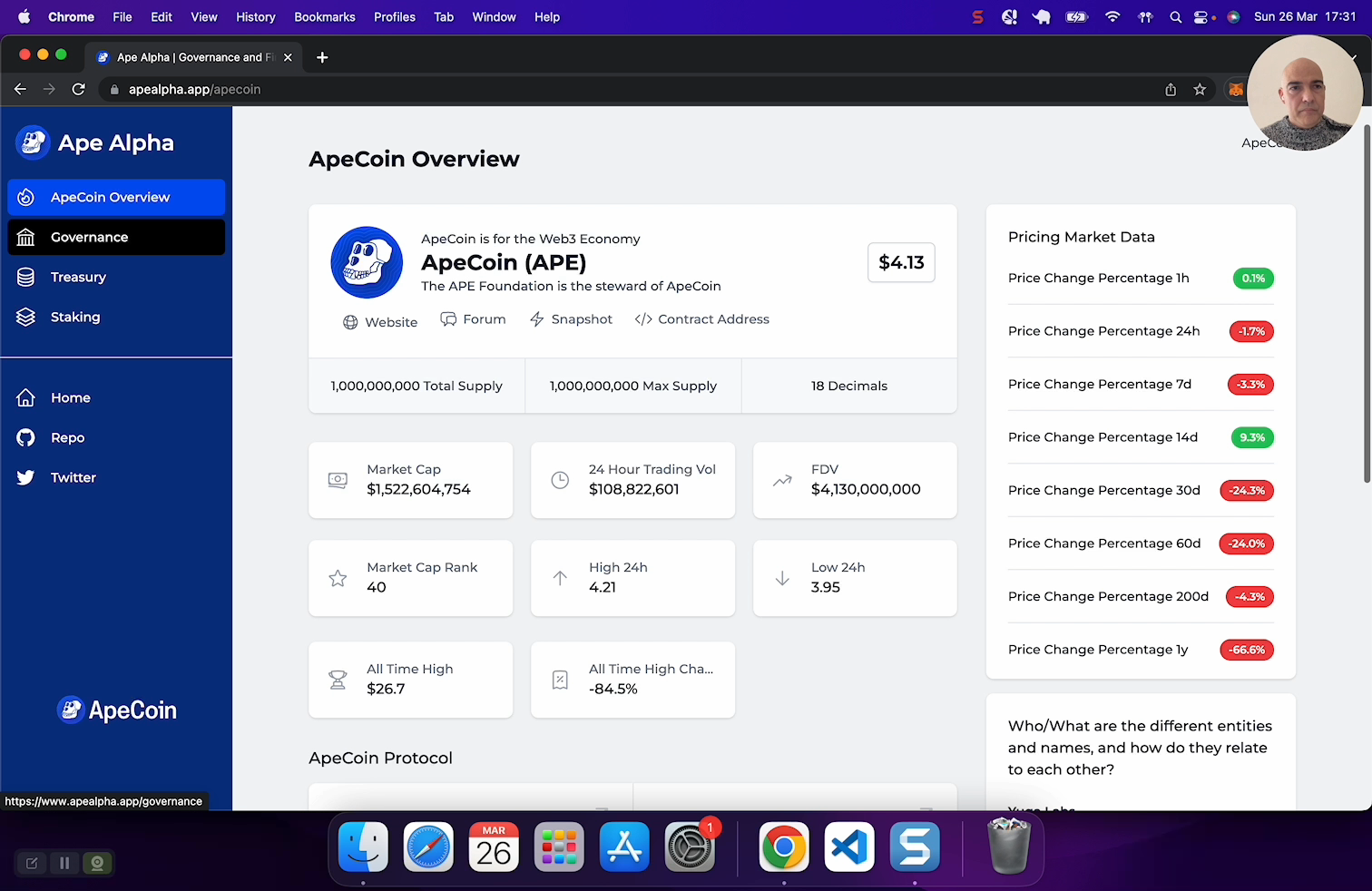
Task: Click the code brackets Contract icon
Action: pyautogui.click(x=643, y=319)
